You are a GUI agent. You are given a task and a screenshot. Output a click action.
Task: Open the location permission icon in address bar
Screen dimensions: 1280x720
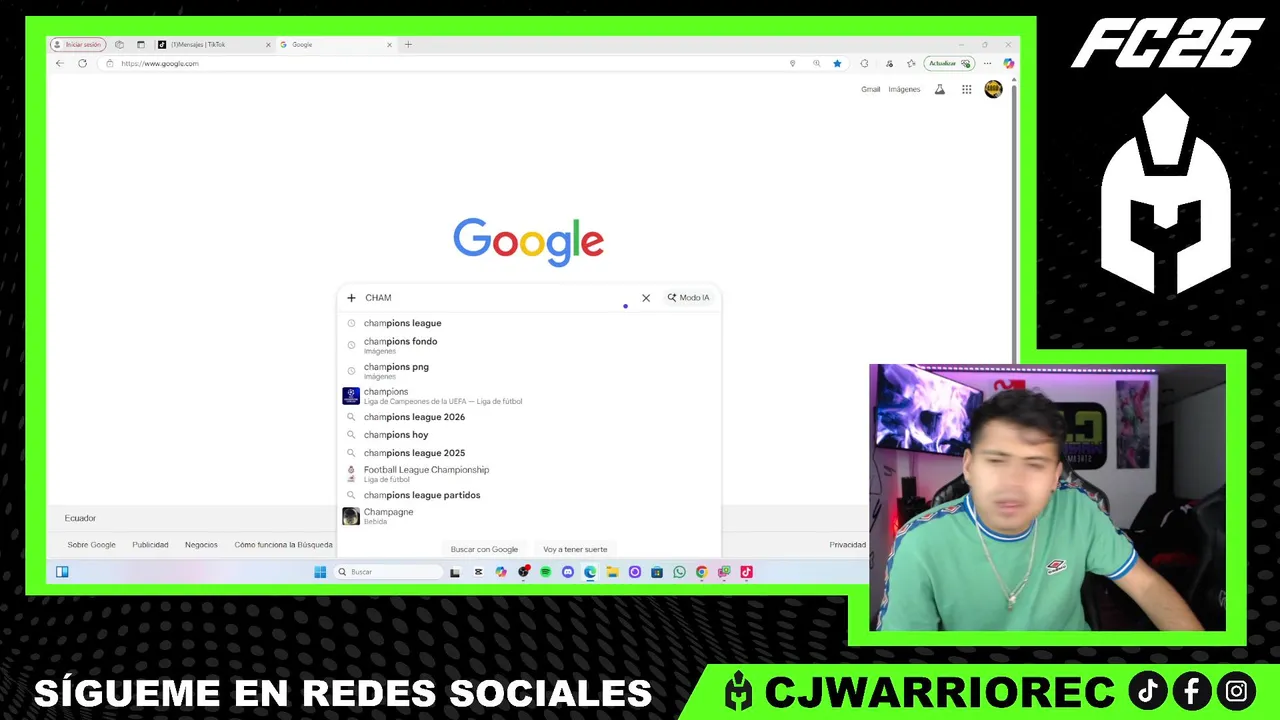coord(792,63)
